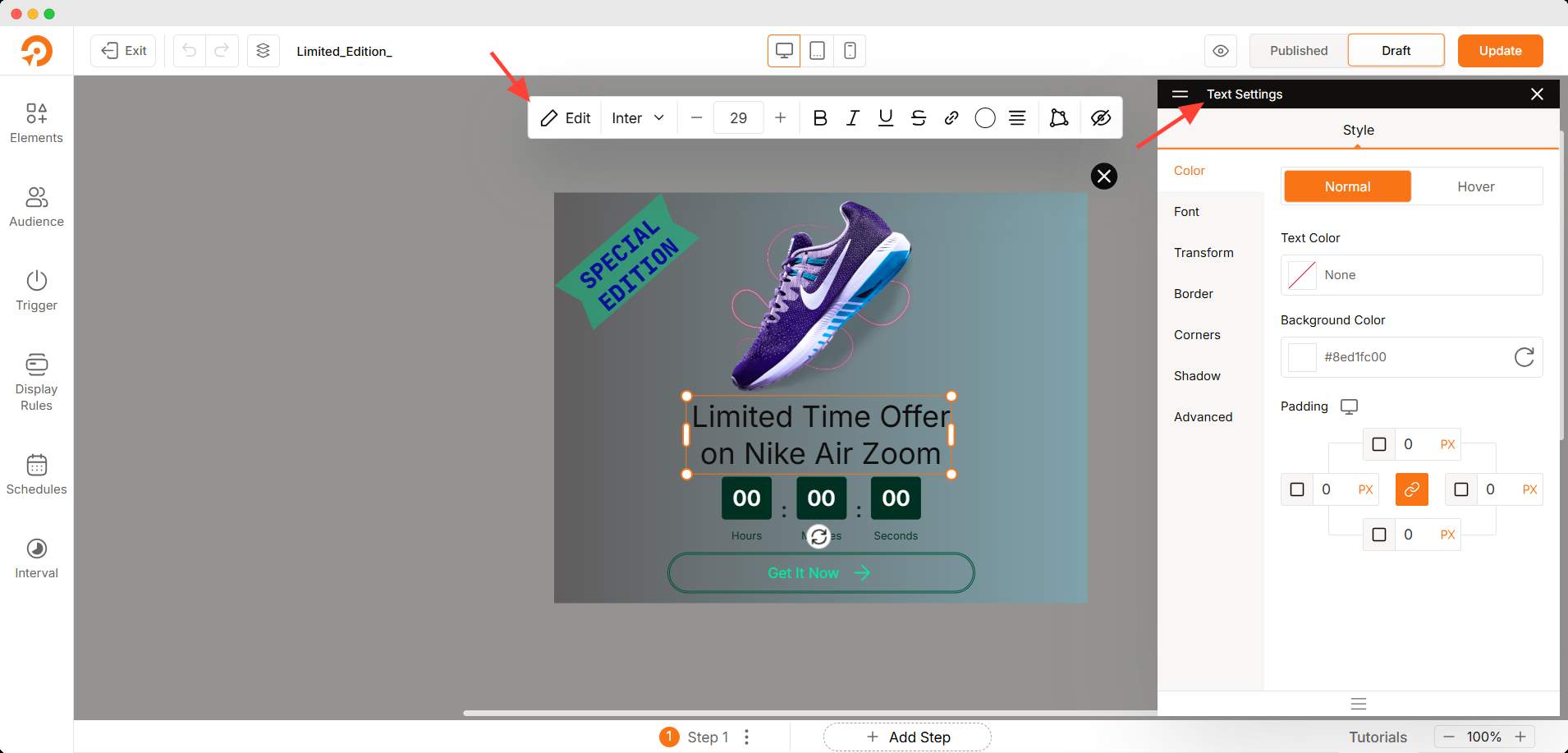Click right padding PX unit

(1529, 489)
